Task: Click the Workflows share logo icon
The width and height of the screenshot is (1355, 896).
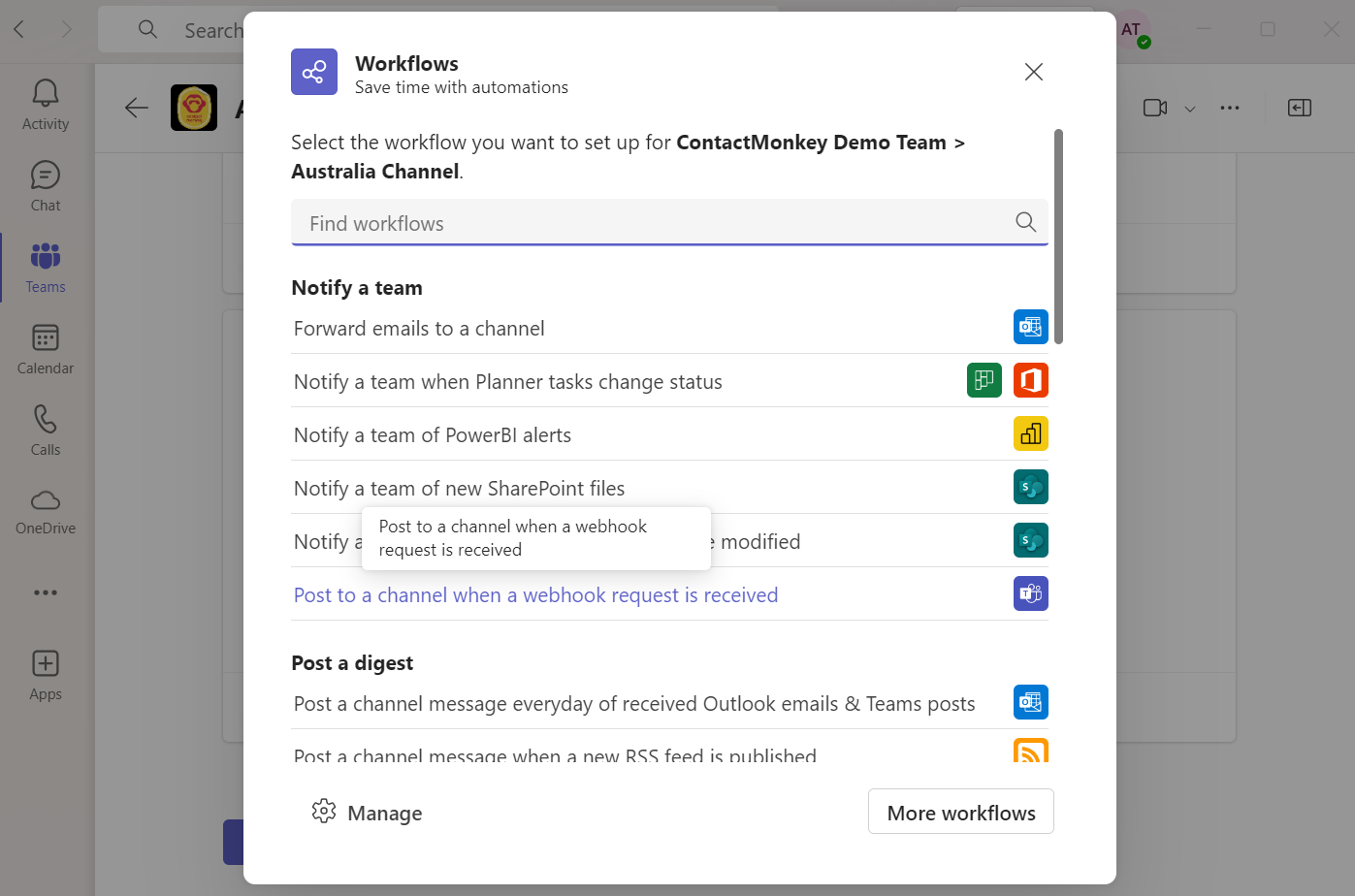Action: pyautogui.click(x=314, y=72)
